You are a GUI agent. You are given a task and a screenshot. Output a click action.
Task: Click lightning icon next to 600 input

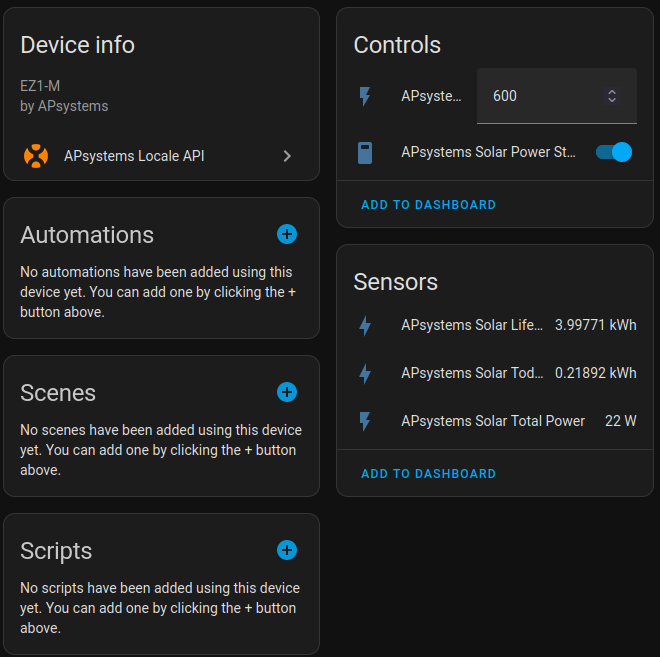365,96
